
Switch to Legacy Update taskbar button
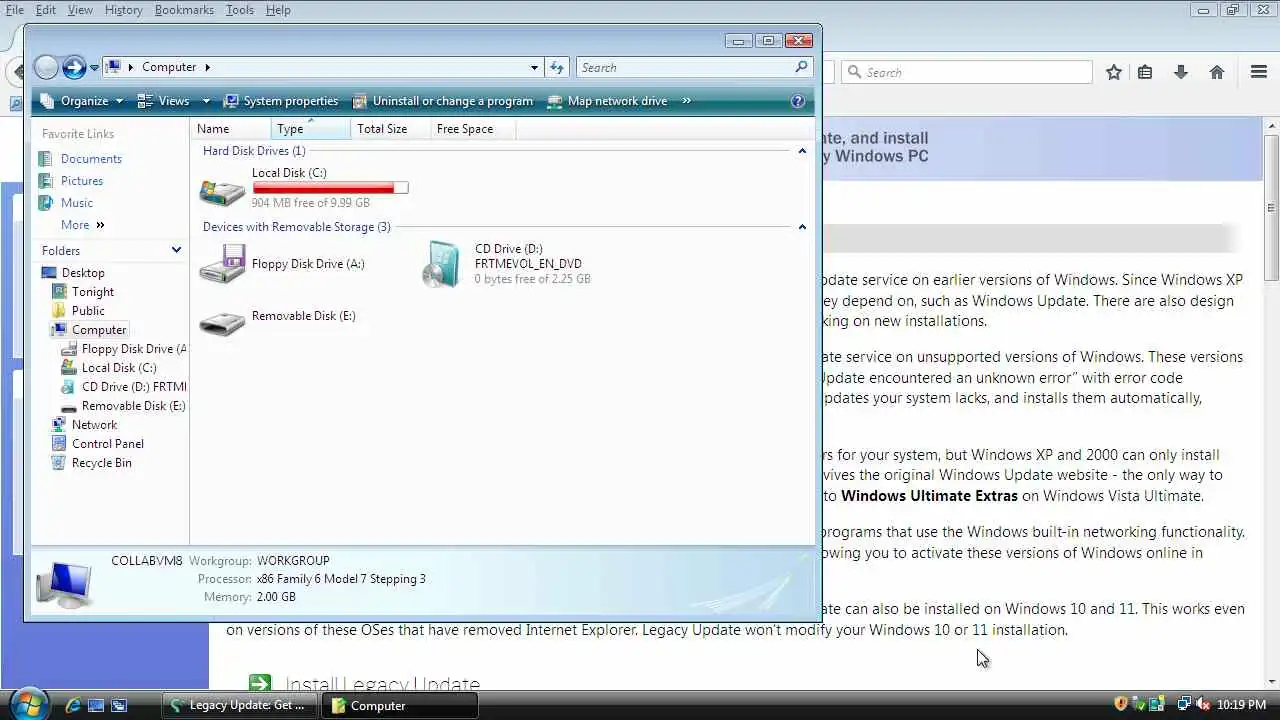click(240, 705)
